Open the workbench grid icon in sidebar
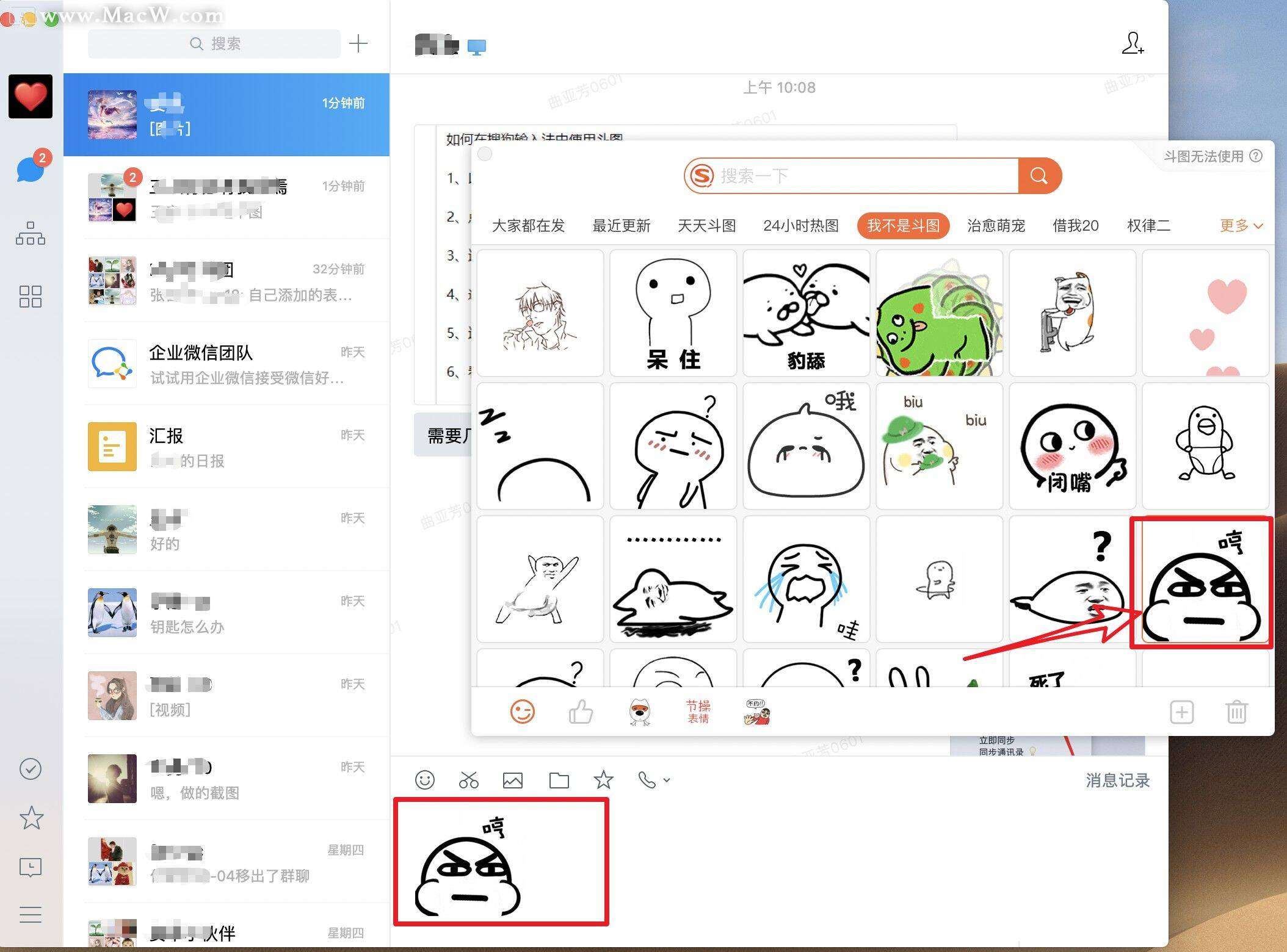This screenshot has height=952, width=1287. click(x=30, y=297)
